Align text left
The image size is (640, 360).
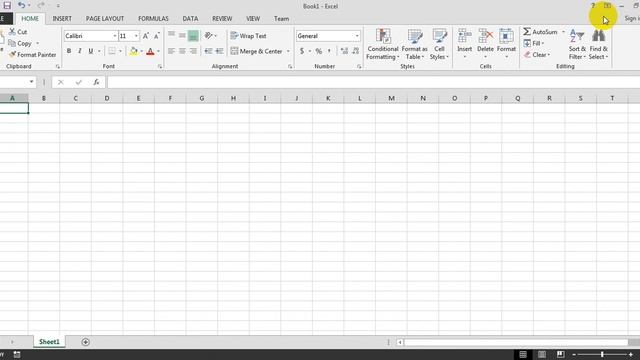pyautogui.click(x=171, y=51)
